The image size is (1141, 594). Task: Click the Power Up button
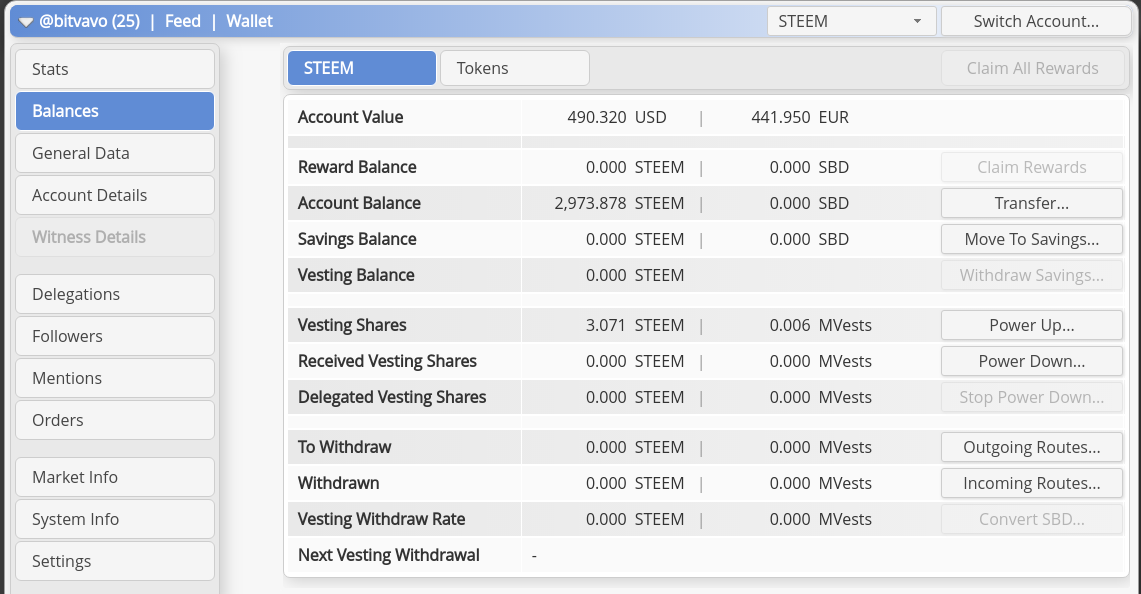(x=1031, y=325)
